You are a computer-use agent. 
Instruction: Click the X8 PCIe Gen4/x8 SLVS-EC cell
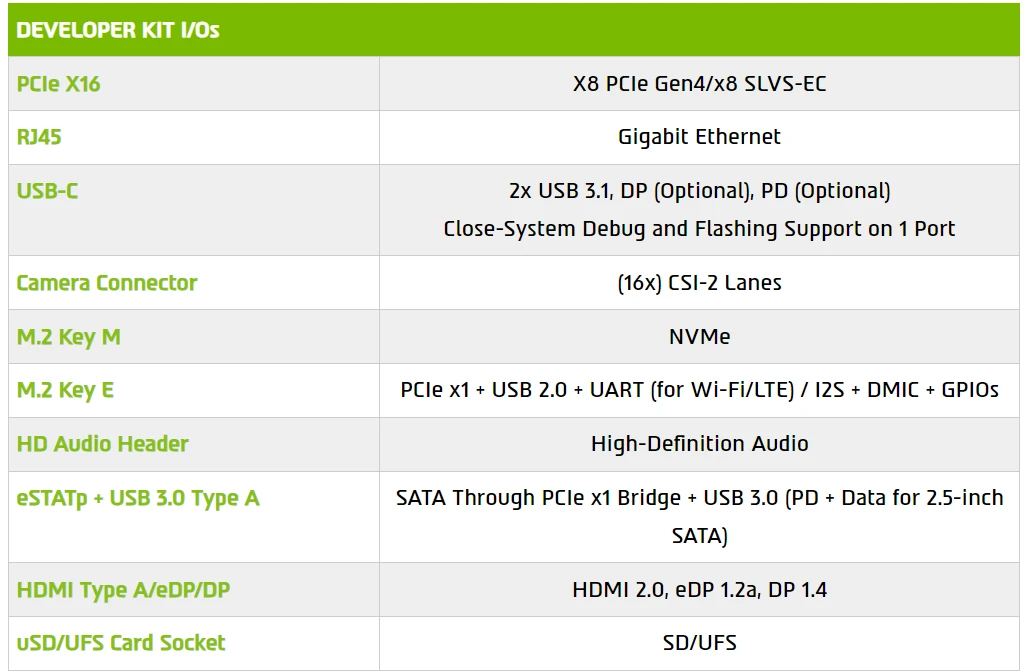tap(699, 84)
